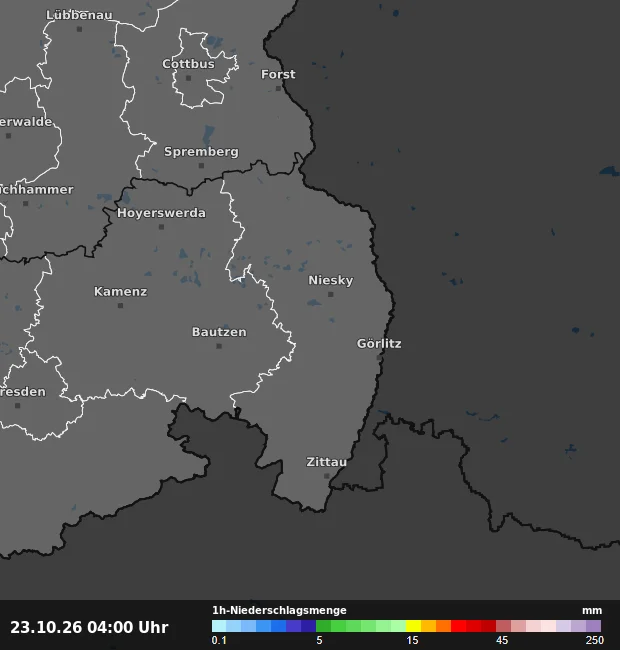Click the city marker below Forst
Viewport: 620px width, 650px height.
279,88
